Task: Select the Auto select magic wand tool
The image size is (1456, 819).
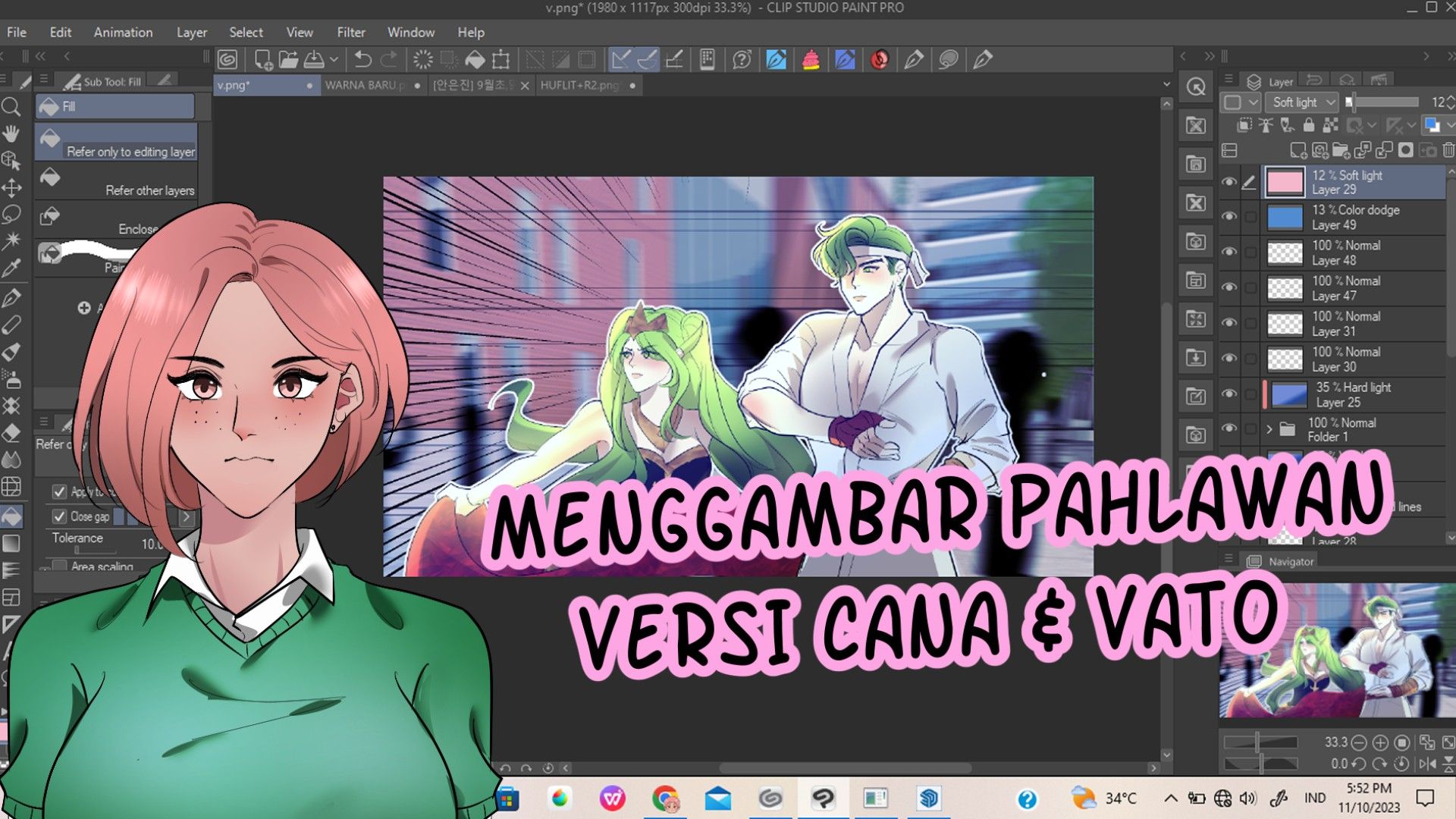Action: (x=11, y=241)
